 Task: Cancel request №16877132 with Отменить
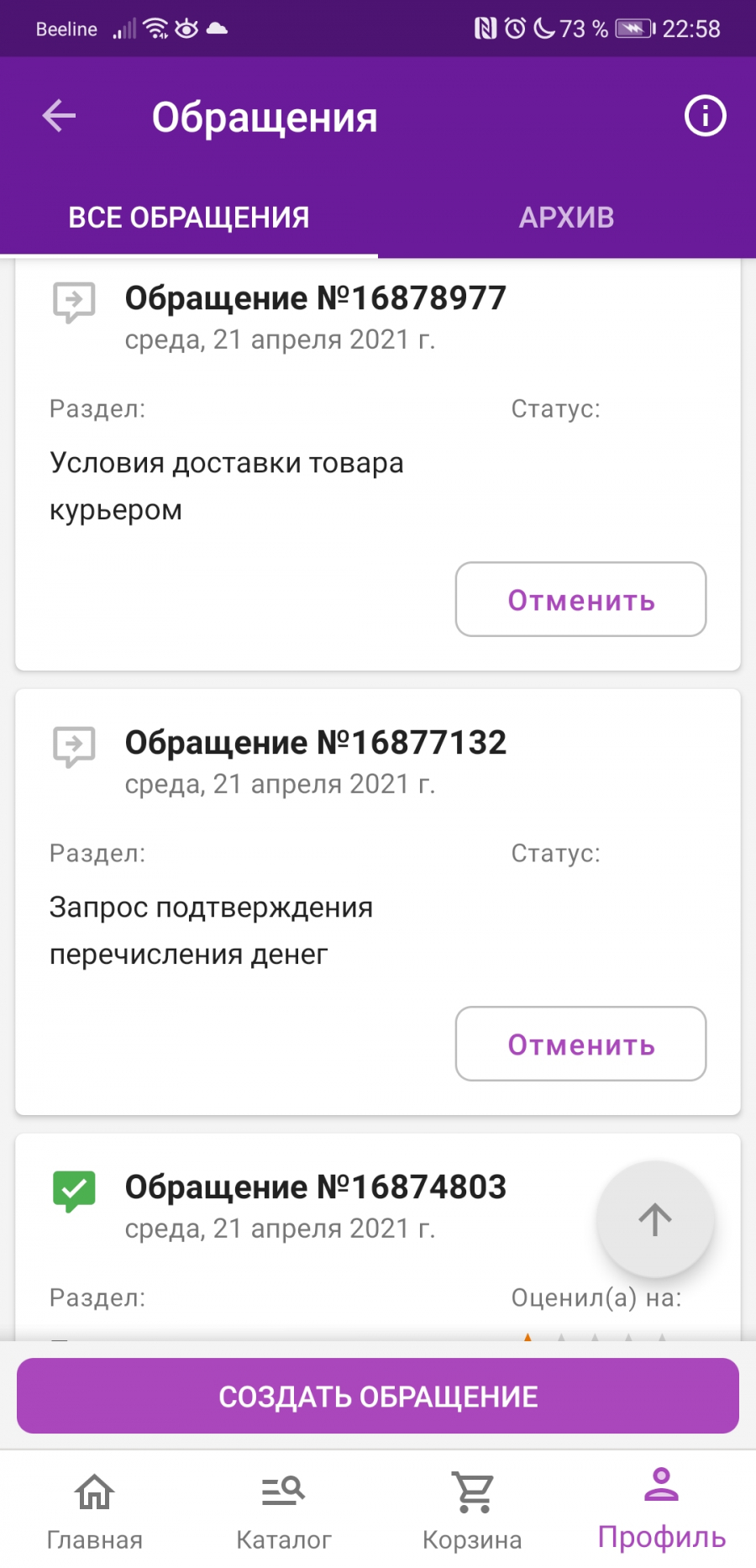pos(580,1044)
